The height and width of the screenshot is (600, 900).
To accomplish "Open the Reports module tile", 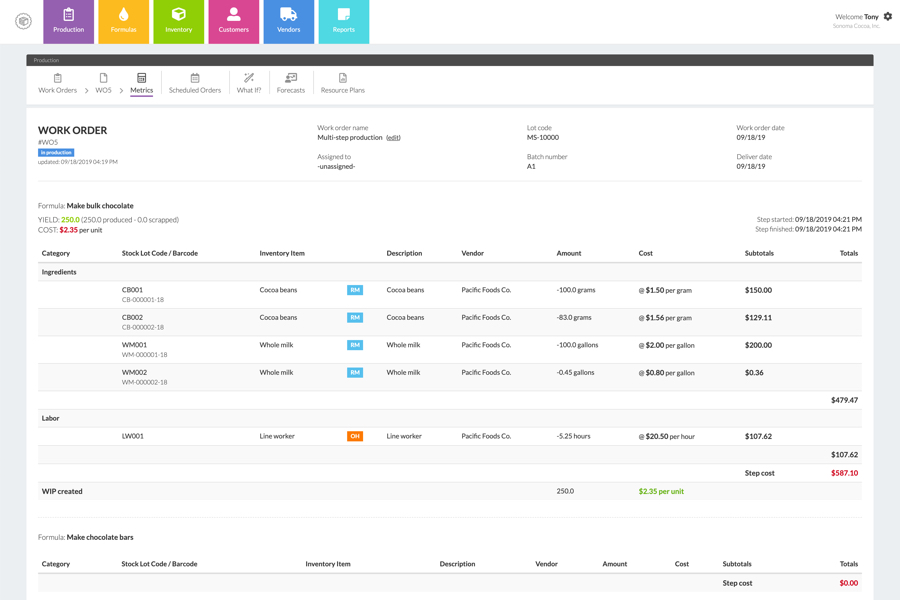I will (343, 21).
